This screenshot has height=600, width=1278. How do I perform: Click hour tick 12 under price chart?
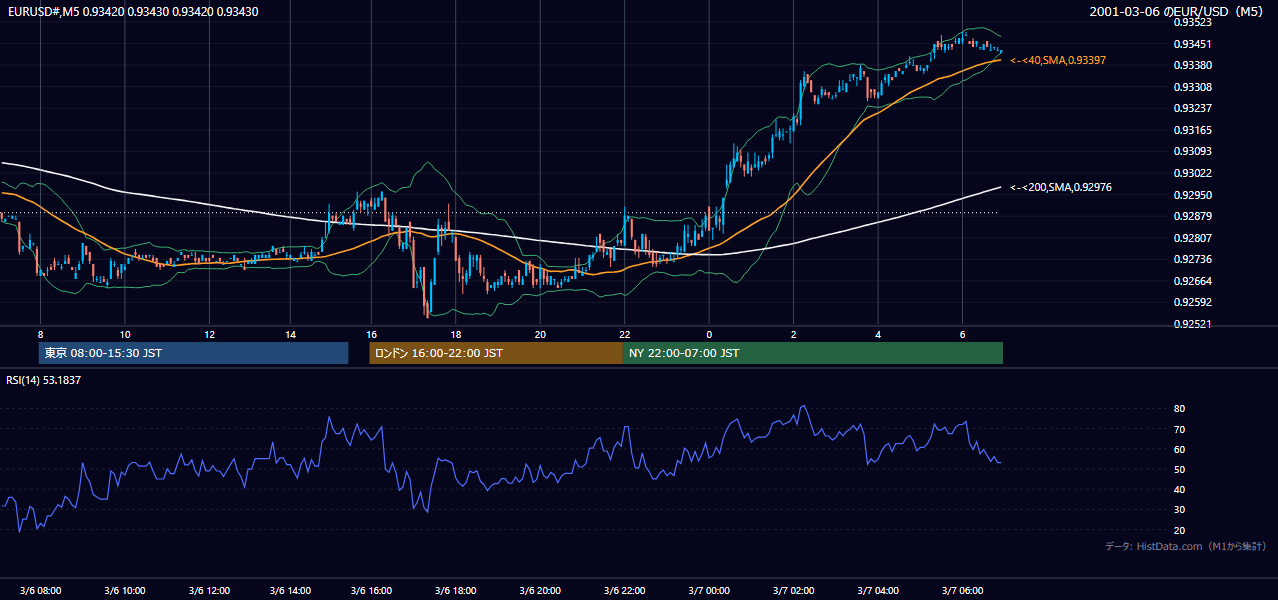point(208,334)
